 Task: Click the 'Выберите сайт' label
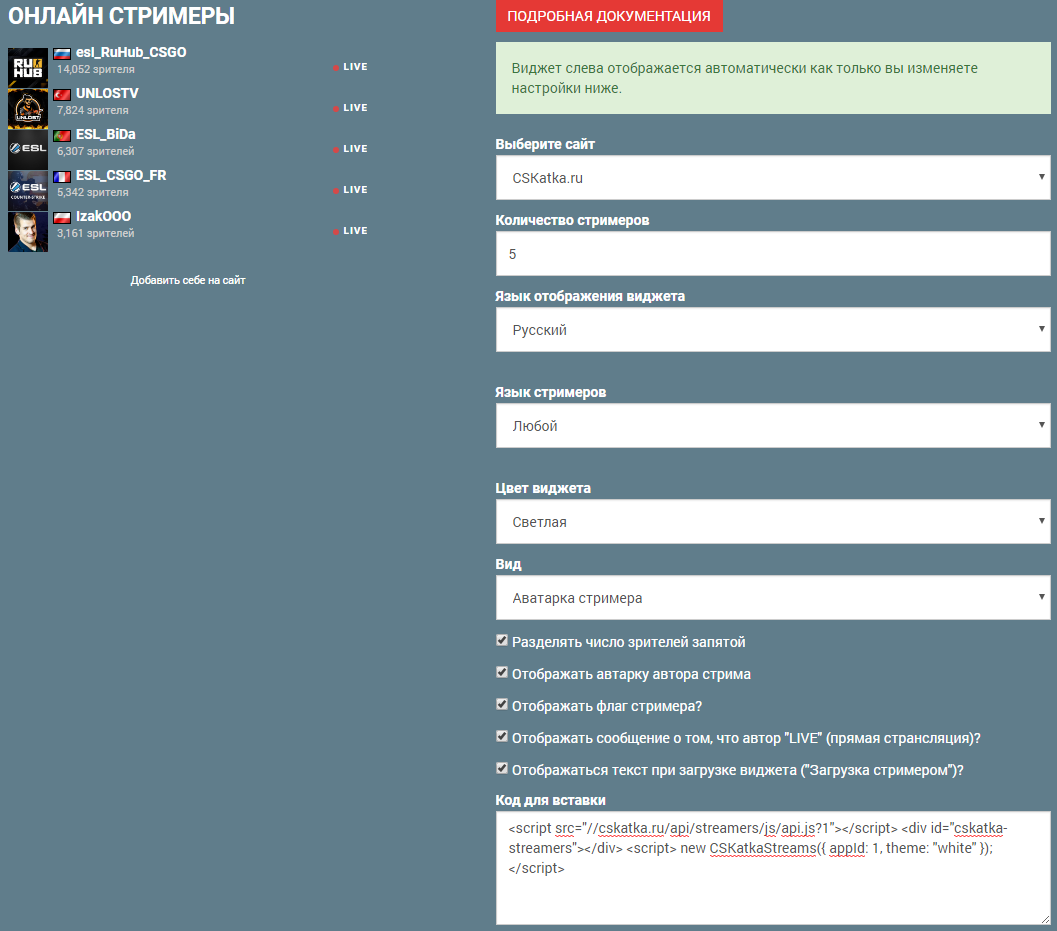[x=545, y=144]
